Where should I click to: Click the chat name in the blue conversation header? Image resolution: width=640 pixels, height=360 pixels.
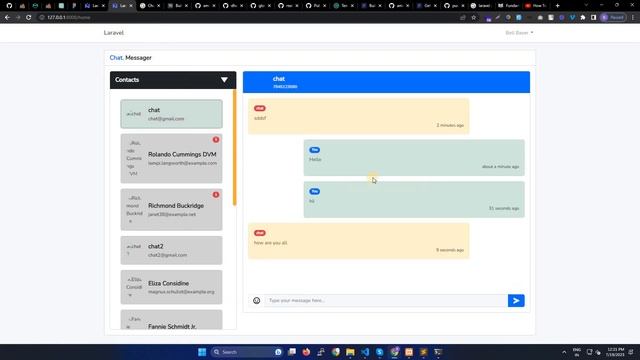[x=279, y=79]
